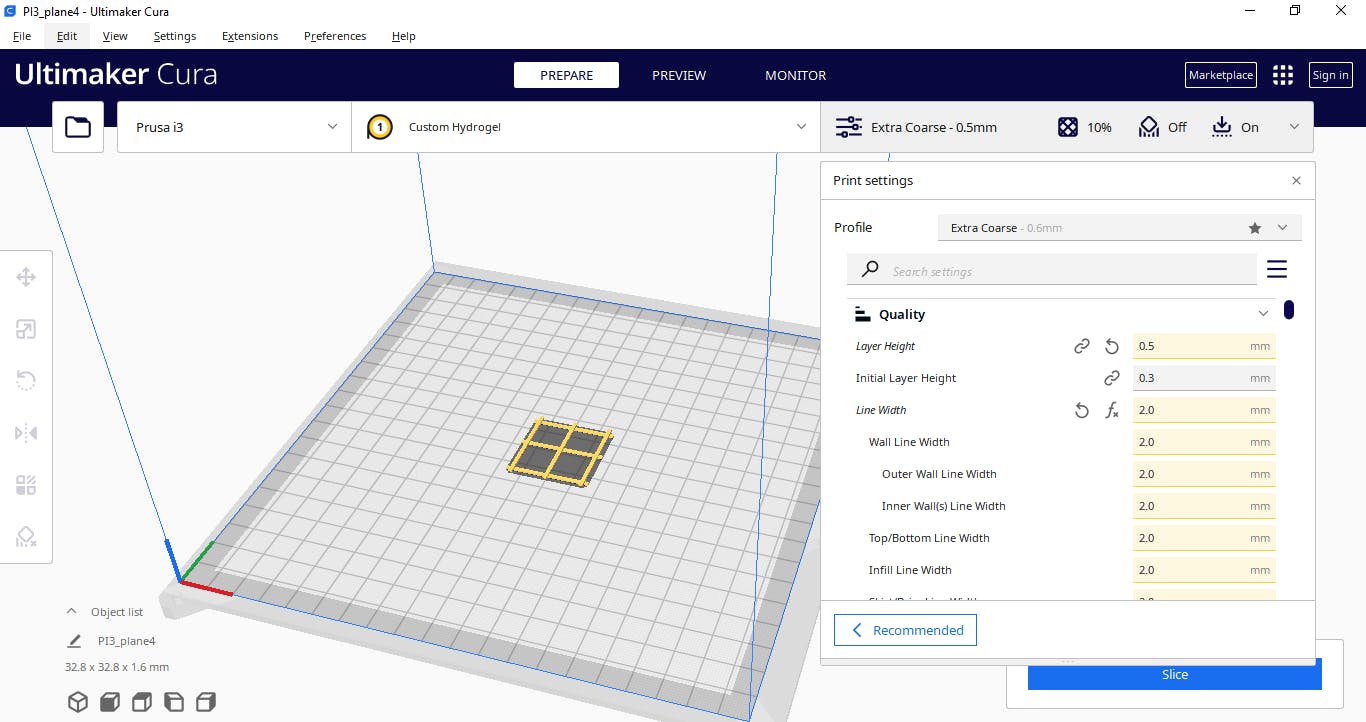Viewport: 1366px width, 722px height.
Task: Switch to the PREPARE stage
Action: pos(566,75)
